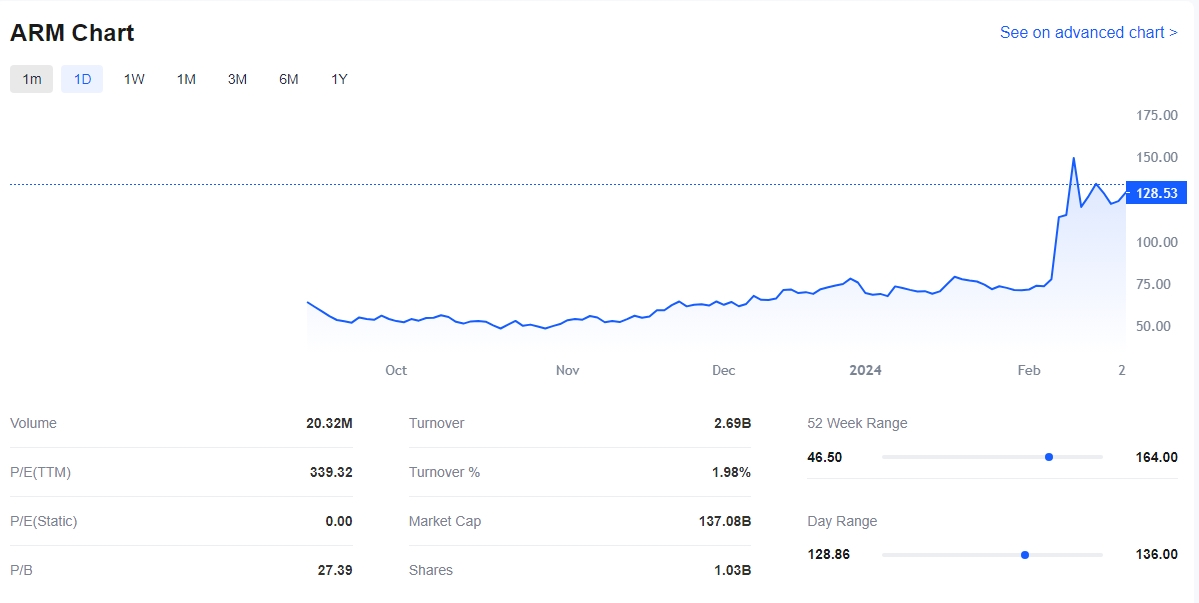Image resolution: width=1199 pixels, height=603 pixels.
Task: Select the 1m timeframe tab
Action: pos(32,79)
